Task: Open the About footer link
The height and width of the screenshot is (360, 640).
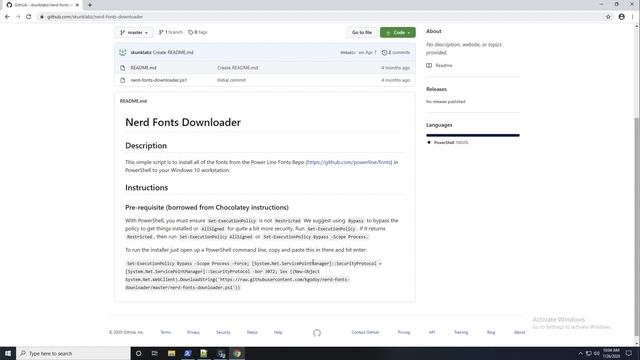Action: point(520,332)
